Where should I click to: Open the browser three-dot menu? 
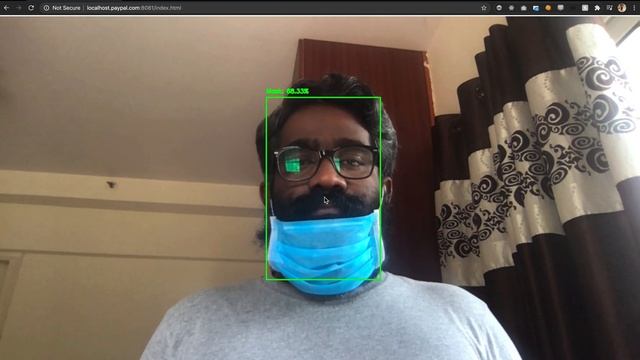(634, 8)
